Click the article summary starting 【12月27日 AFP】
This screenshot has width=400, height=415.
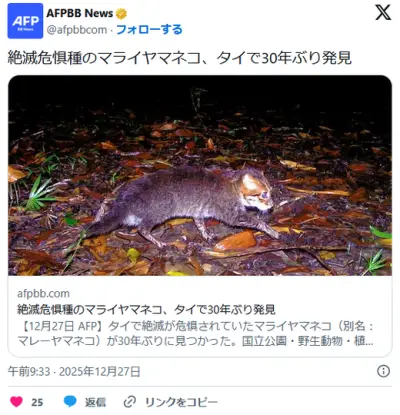pyautogui.click(x=196, y=333)
